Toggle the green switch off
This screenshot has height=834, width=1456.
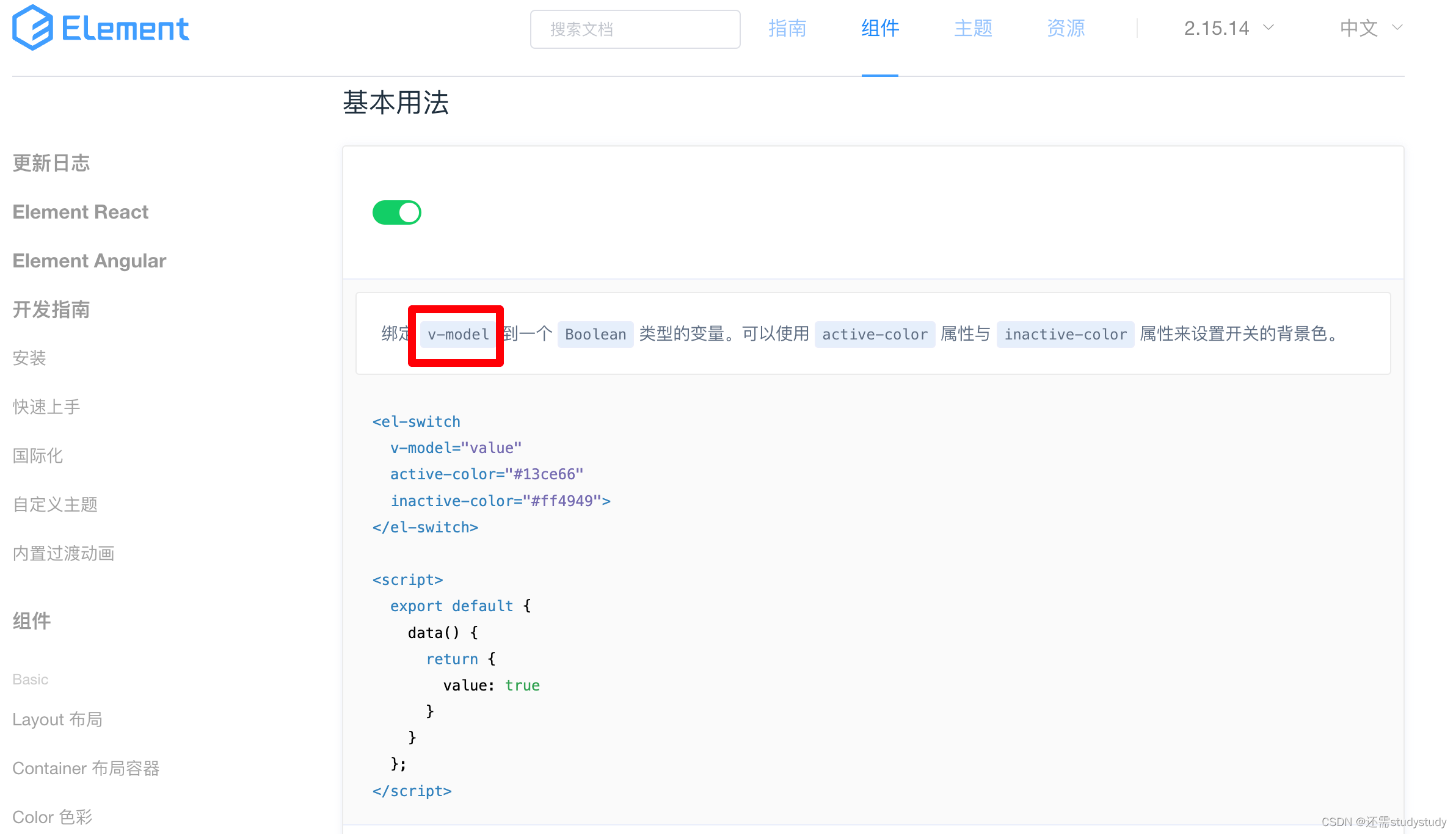[x=397, y=212]
